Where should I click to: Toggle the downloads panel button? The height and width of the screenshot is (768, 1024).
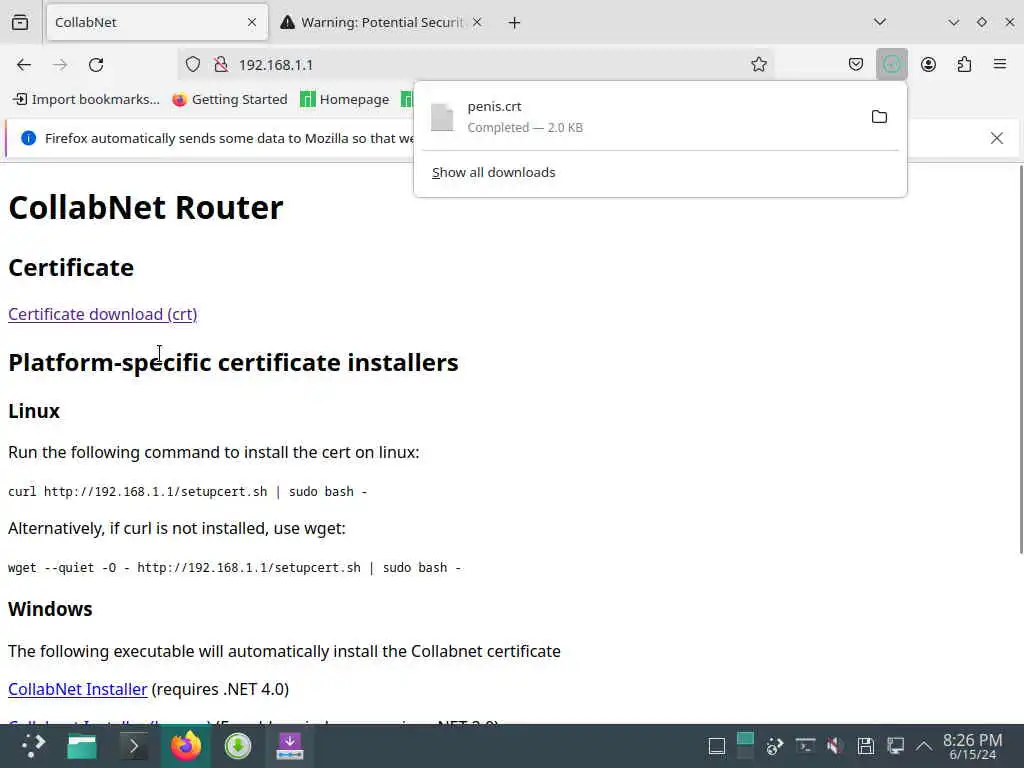click(891, 64)
